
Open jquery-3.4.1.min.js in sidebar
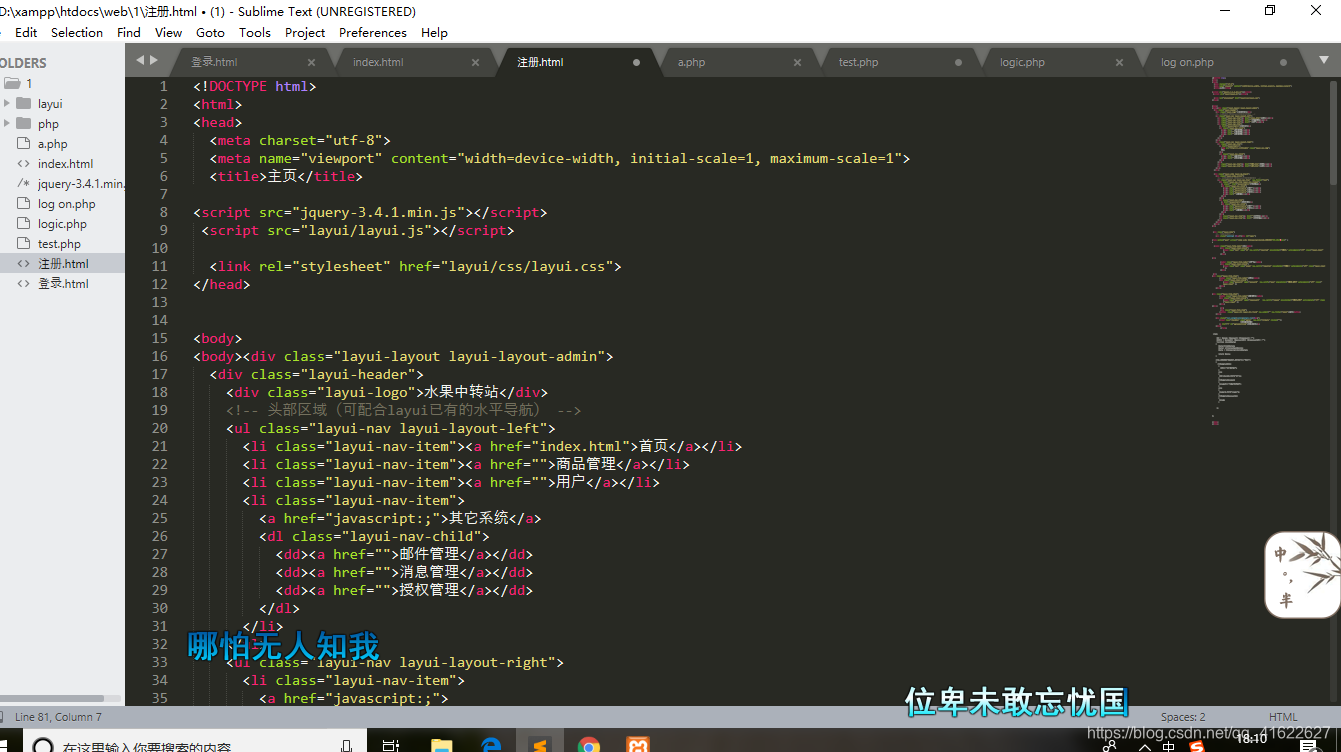tap(81, 184)
